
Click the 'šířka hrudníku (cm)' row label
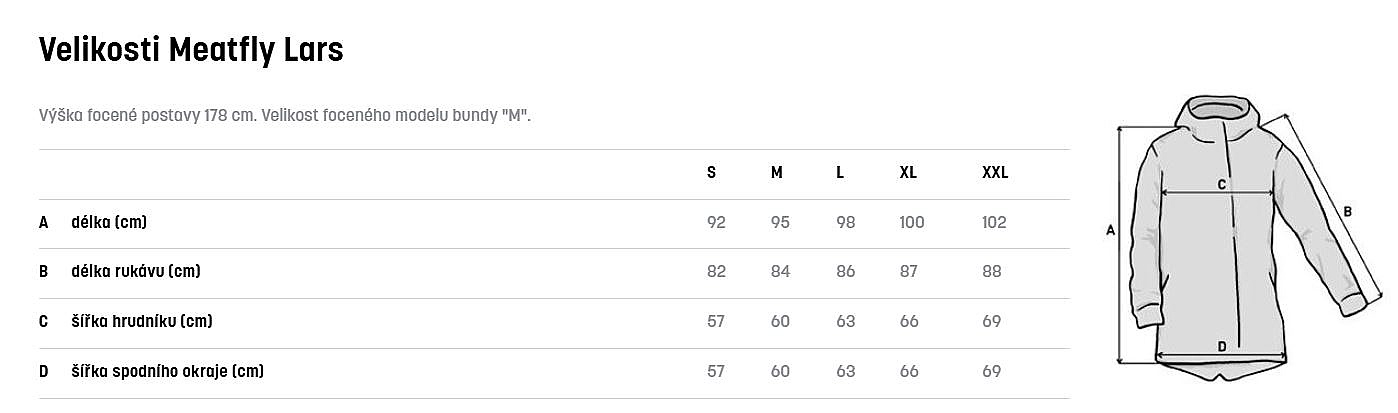point(142,321)
